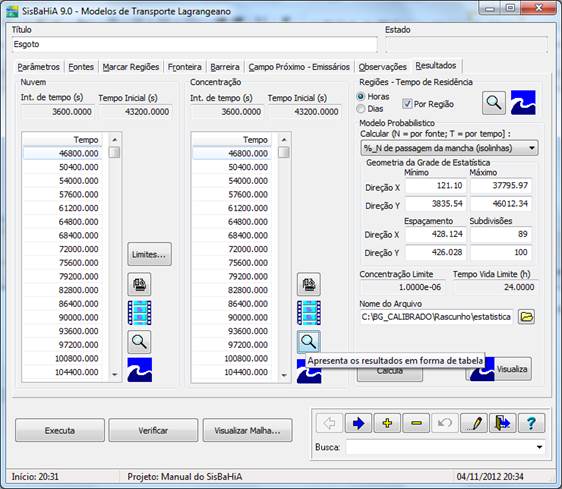
Task: Toggle the Por Região checkbox
Action: [407, 104]
